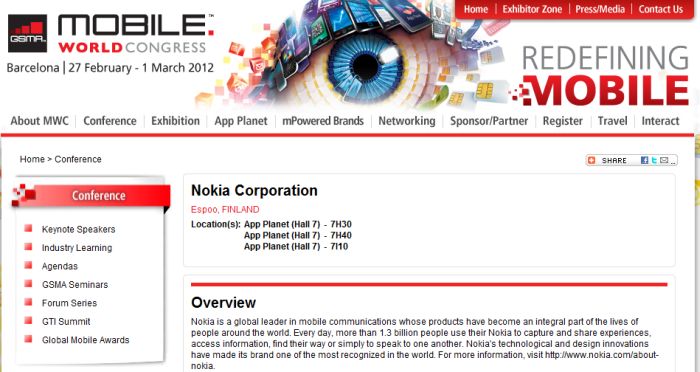The image size is (700, 372).
Task: Open the Press/Media link
Action: pos(600,9)
